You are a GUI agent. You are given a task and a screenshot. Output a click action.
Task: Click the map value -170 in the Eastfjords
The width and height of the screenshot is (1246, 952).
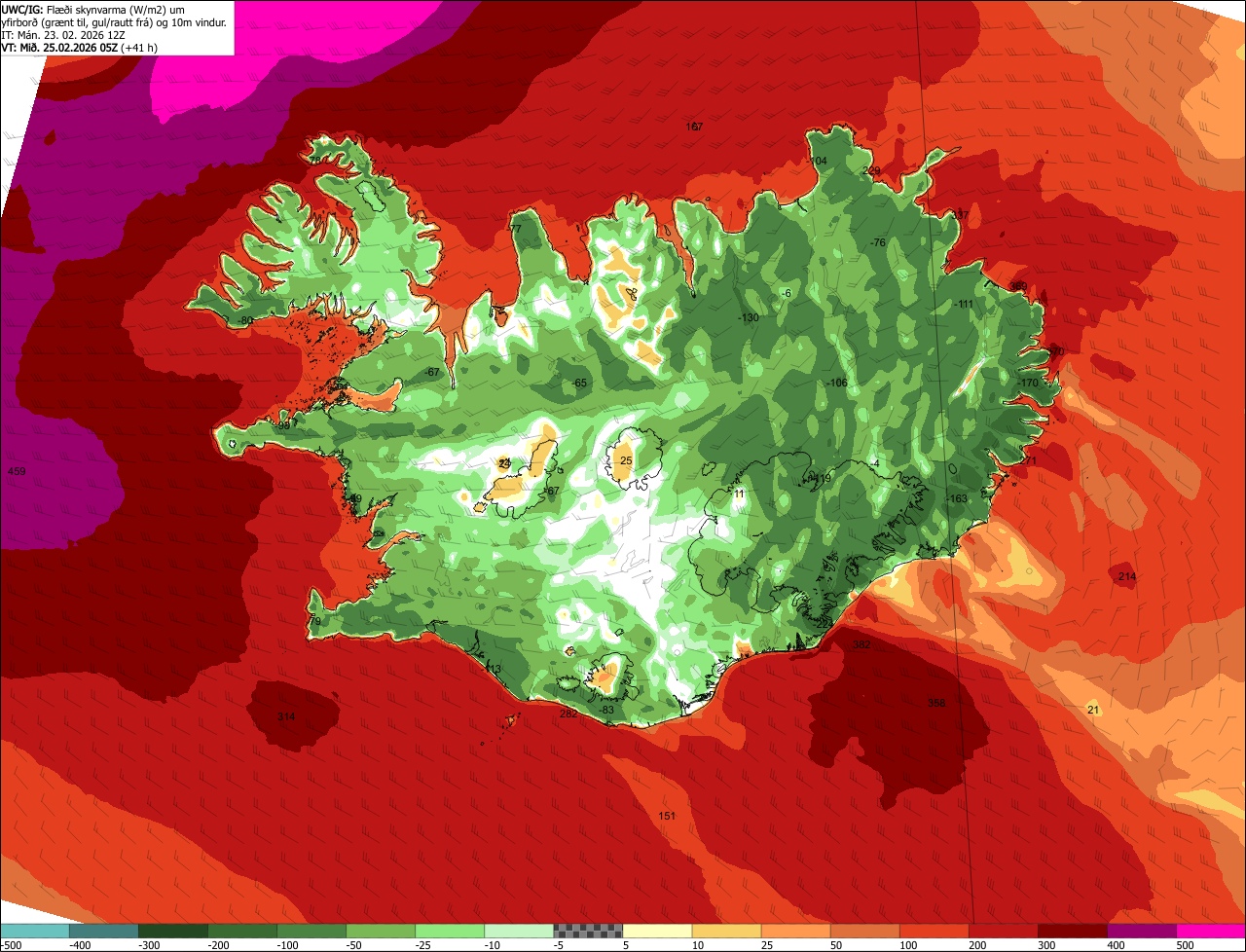pyautogui.click(x=1028, y=383)
